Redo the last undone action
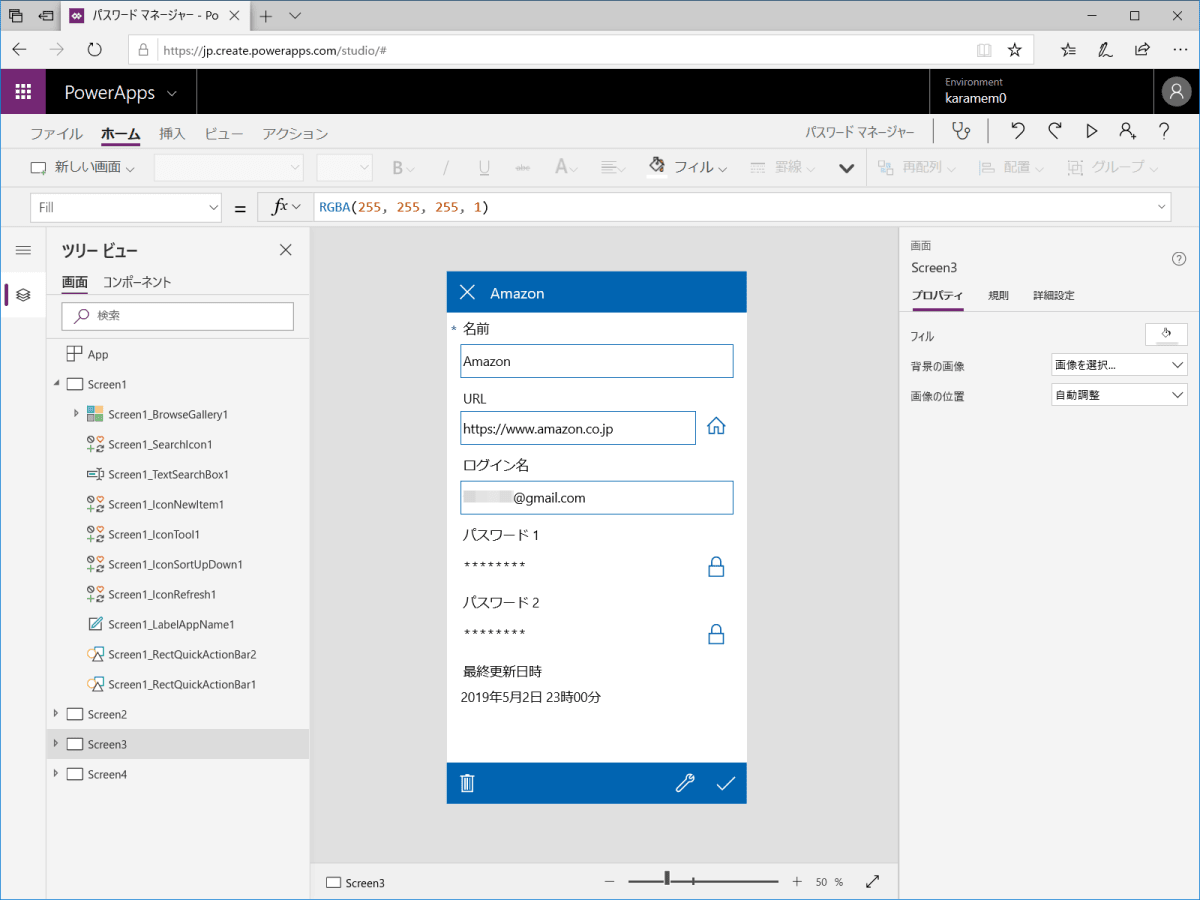This screenshot has width=1200, height=900. coord(1054,131)
